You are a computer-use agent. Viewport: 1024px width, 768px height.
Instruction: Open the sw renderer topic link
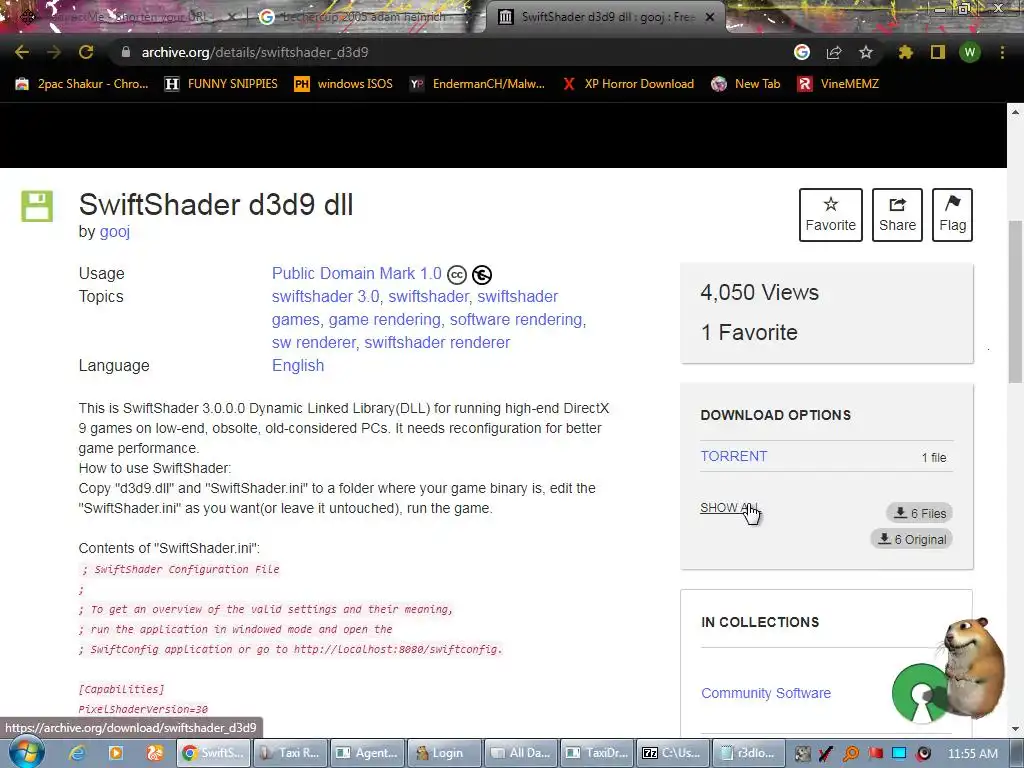(x=313, y=342)
